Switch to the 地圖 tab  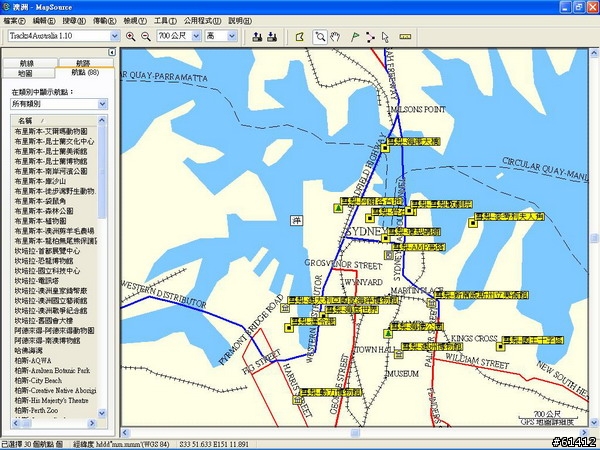click(29, 73)
